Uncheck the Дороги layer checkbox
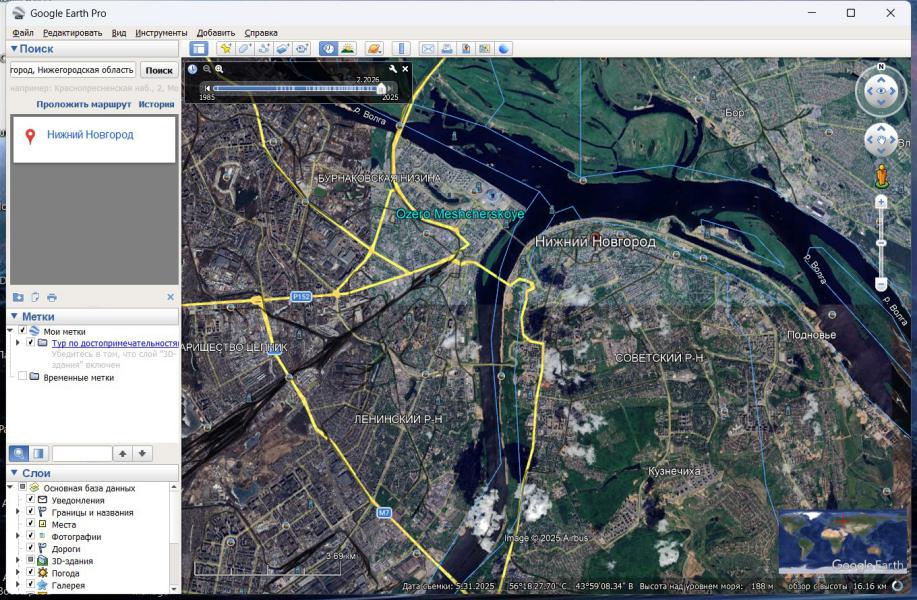The image size is (917, 600). [31, 549]
